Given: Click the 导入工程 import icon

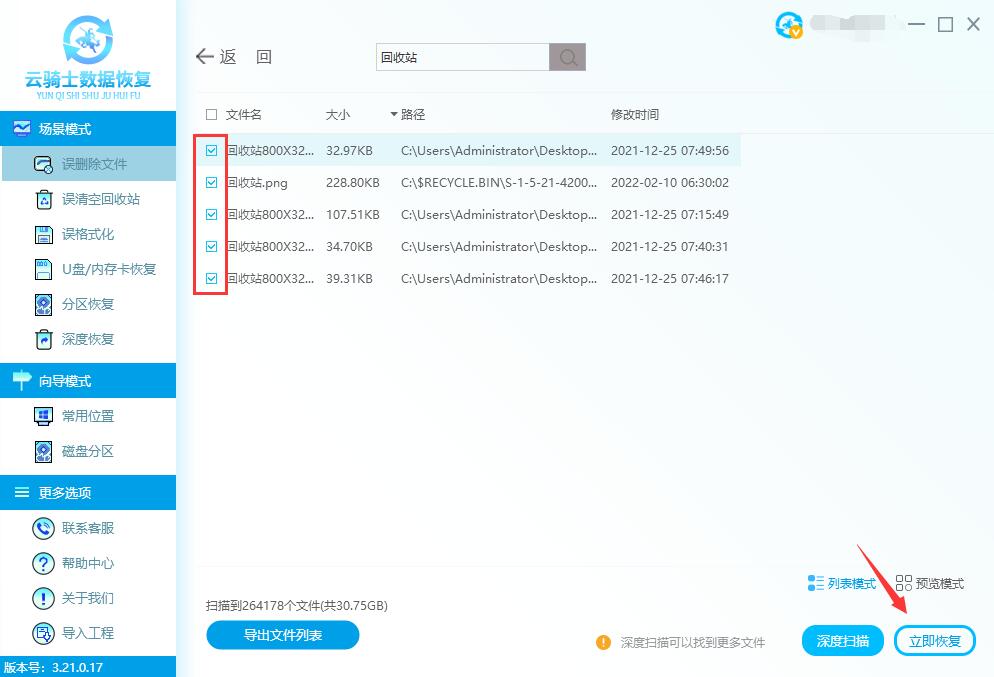Looking at the screenshot, I should pyautogui.click(x=43, y=633).
